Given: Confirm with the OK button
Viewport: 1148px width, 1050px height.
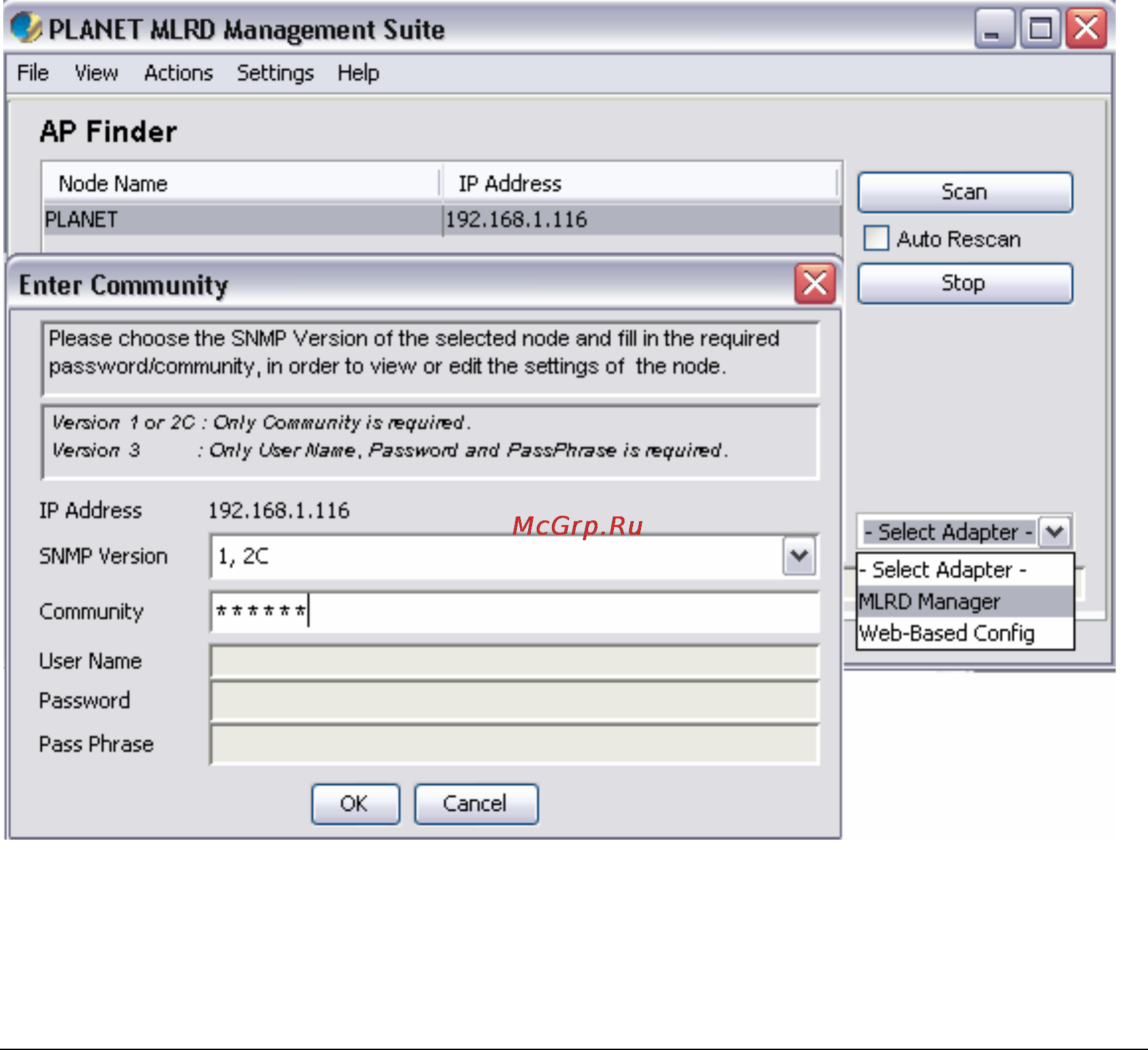Looking at the screenshot, I should [355, 803].
